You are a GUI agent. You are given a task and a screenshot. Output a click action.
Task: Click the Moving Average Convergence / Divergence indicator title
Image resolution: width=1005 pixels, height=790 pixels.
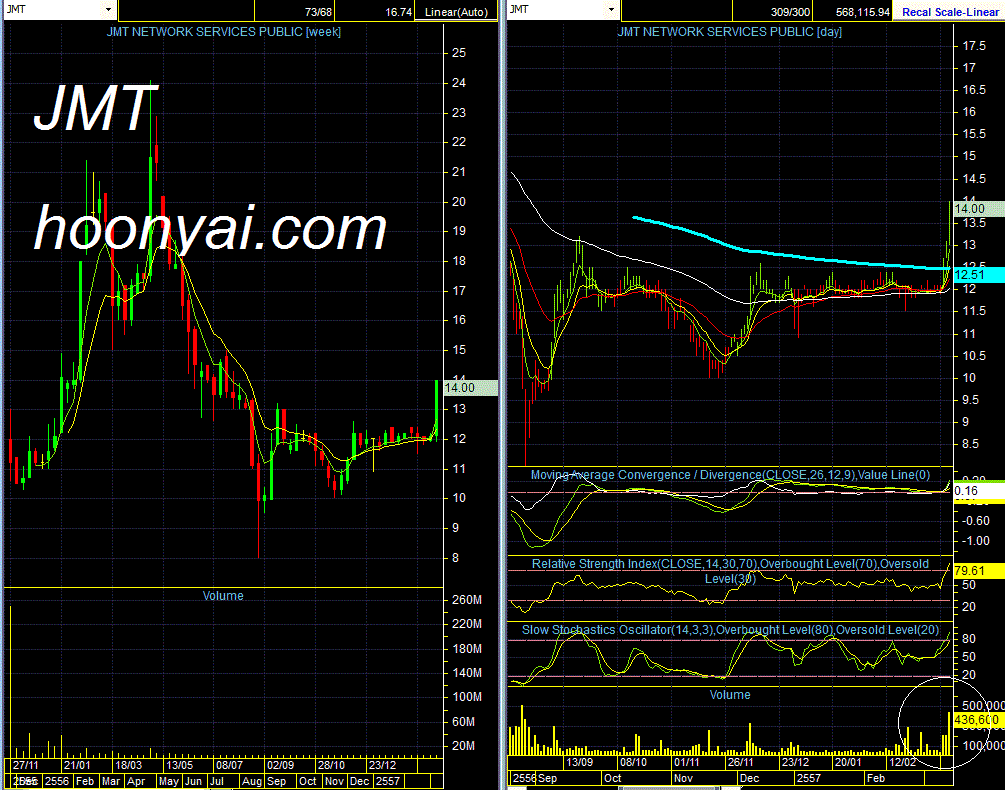tap(730, 475)
